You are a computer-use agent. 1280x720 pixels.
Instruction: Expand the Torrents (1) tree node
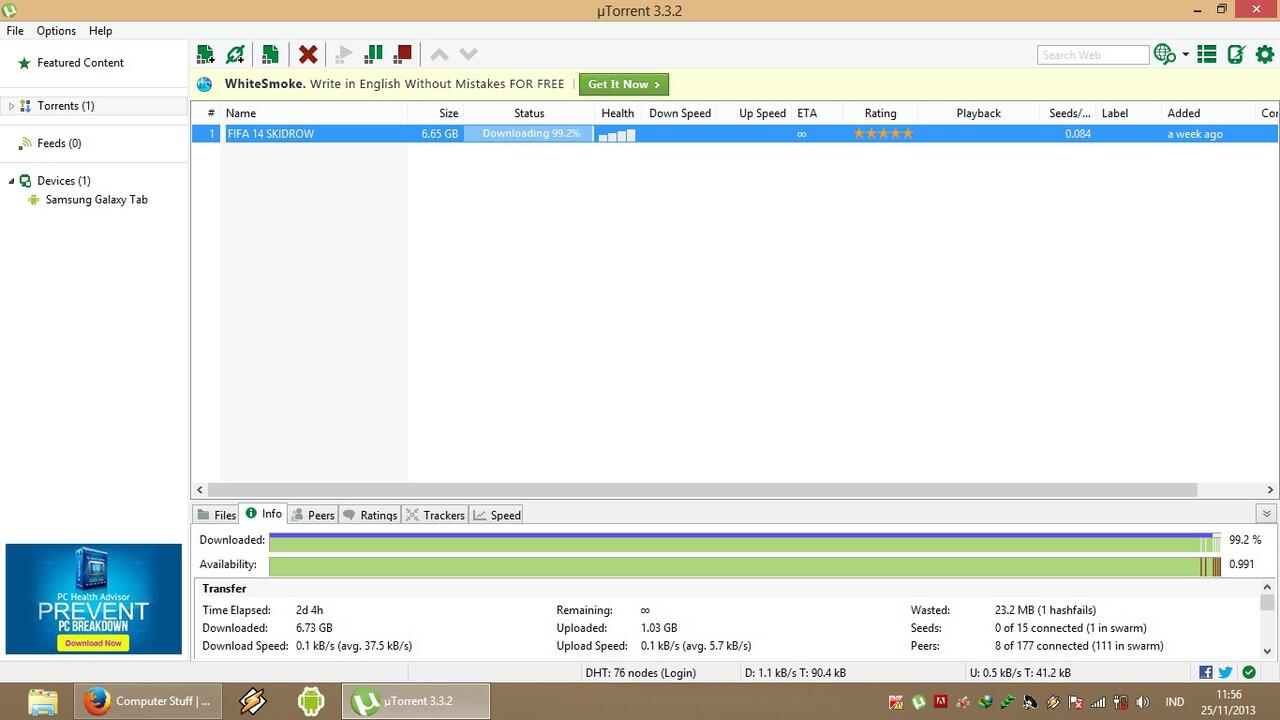pyautogui.click(x=11, y=106)
